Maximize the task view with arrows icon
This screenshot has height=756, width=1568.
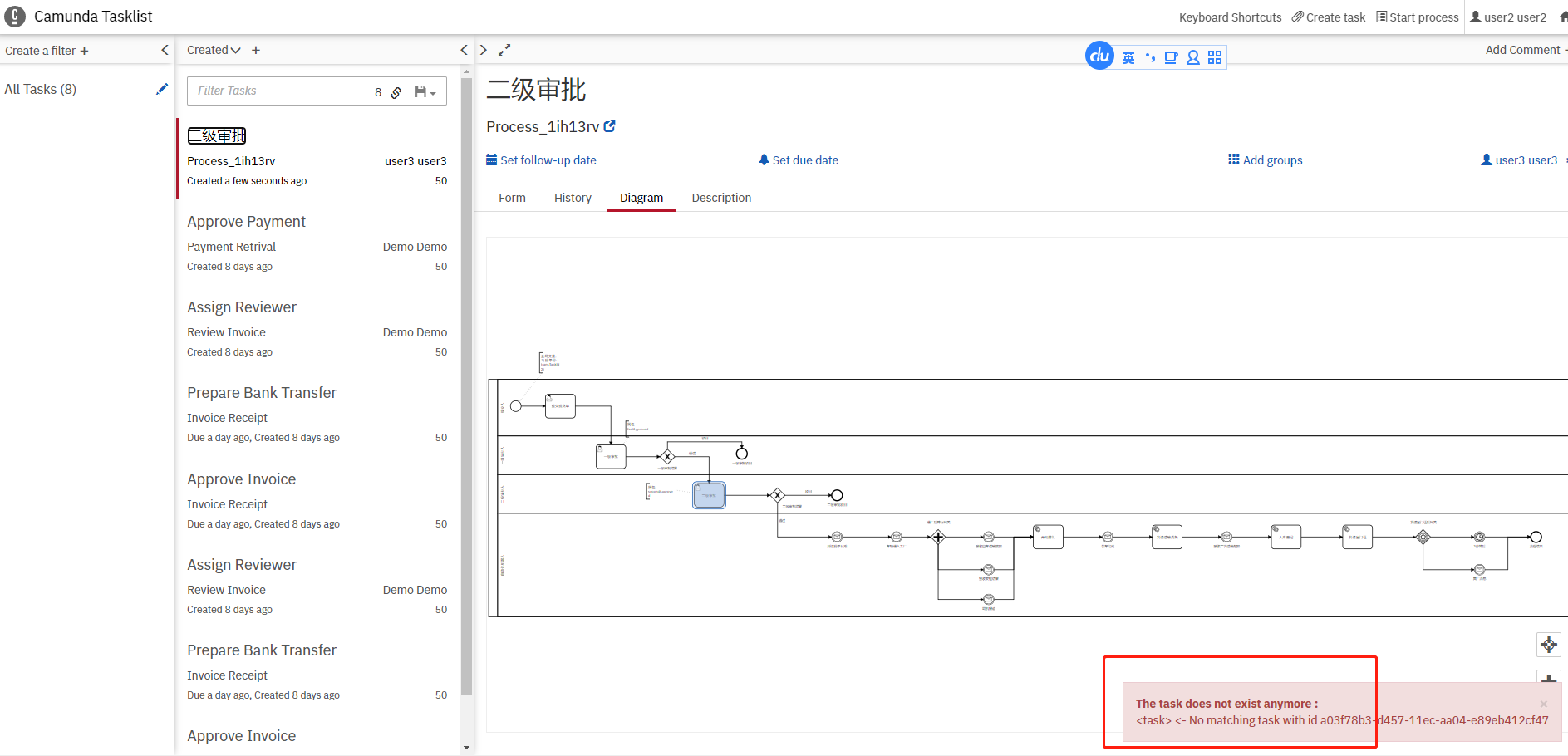tap(504, 50)
